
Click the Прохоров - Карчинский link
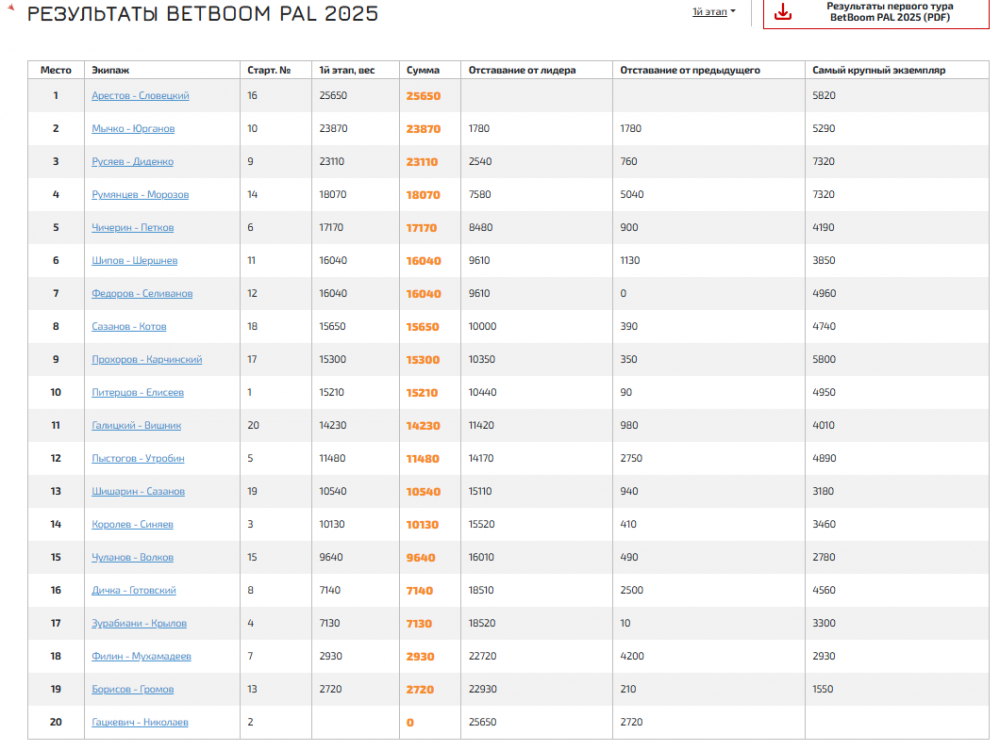pos(147,360)
